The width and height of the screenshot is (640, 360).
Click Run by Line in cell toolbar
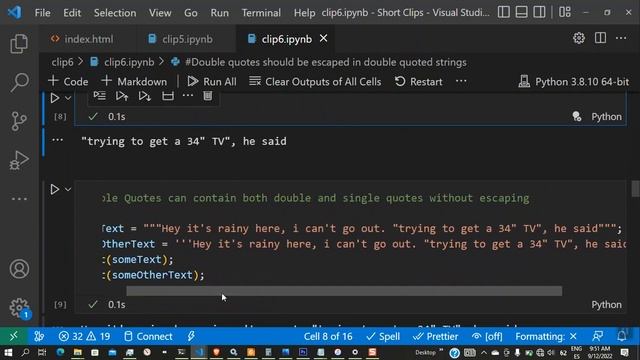tap(99, 96)
